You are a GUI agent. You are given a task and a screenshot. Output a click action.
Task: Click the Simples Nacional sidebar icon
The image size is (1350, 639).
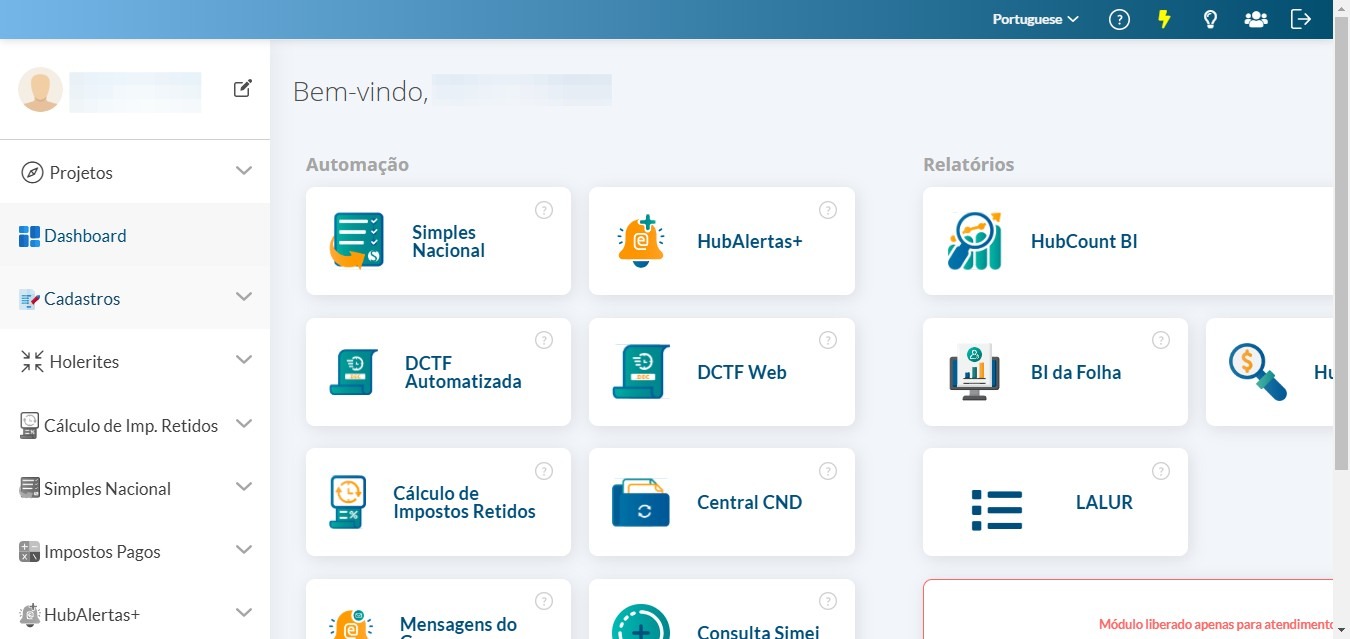[30, 488]
